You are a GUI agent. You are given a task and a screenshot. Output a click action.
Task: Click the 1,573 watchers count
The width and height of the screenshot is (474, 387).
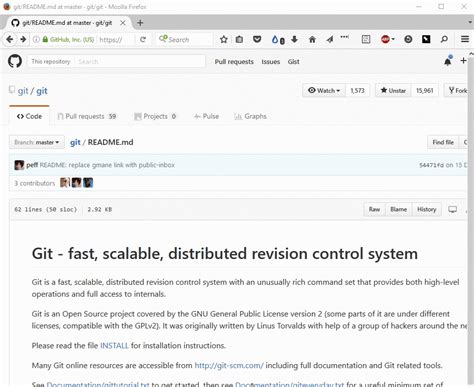click(357, 90)
